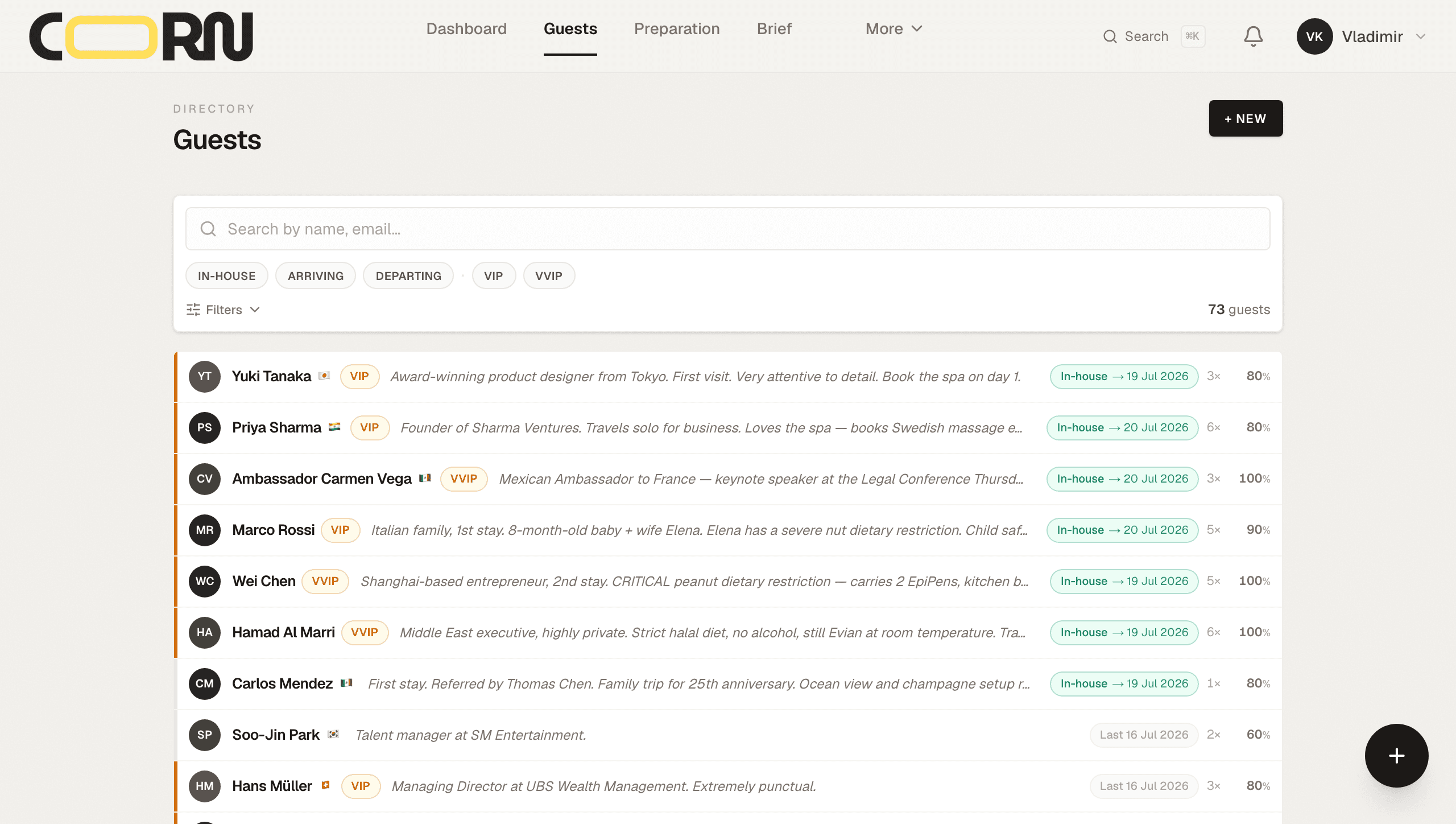1456x824 pixels.
Task: Click Priya Sharma's In-house 20 Jul 2026 status
Action: (x=1122, y=428)
